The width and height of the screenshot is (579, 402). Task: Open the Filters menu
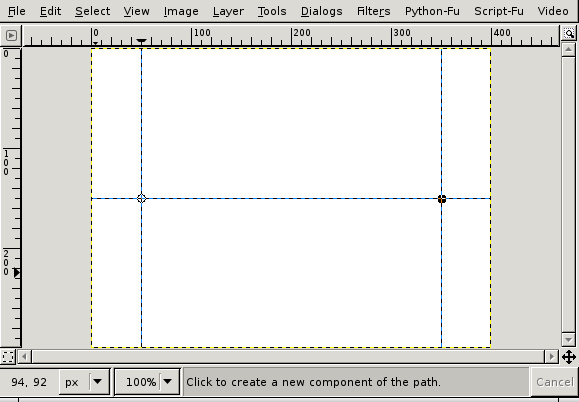[373, 11]
